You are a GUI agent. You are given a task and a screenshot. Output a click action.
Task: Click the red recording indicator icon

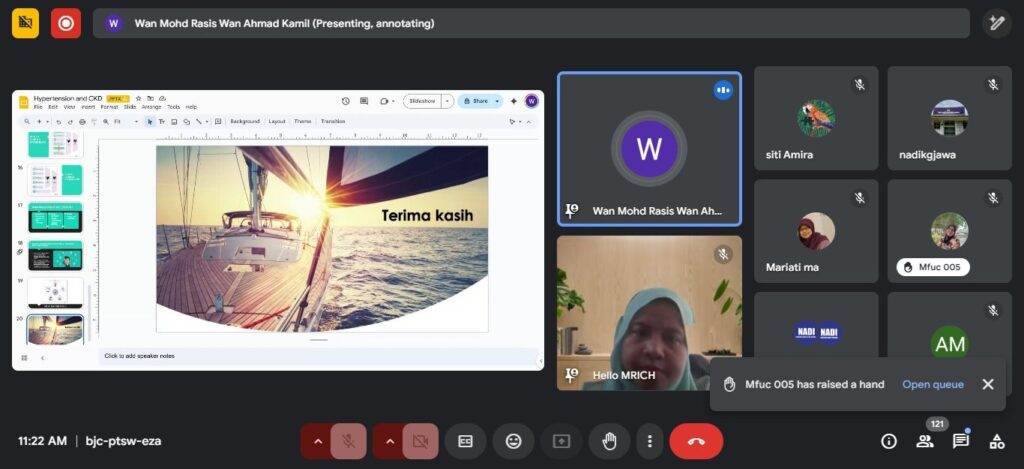tap(66, 23)
